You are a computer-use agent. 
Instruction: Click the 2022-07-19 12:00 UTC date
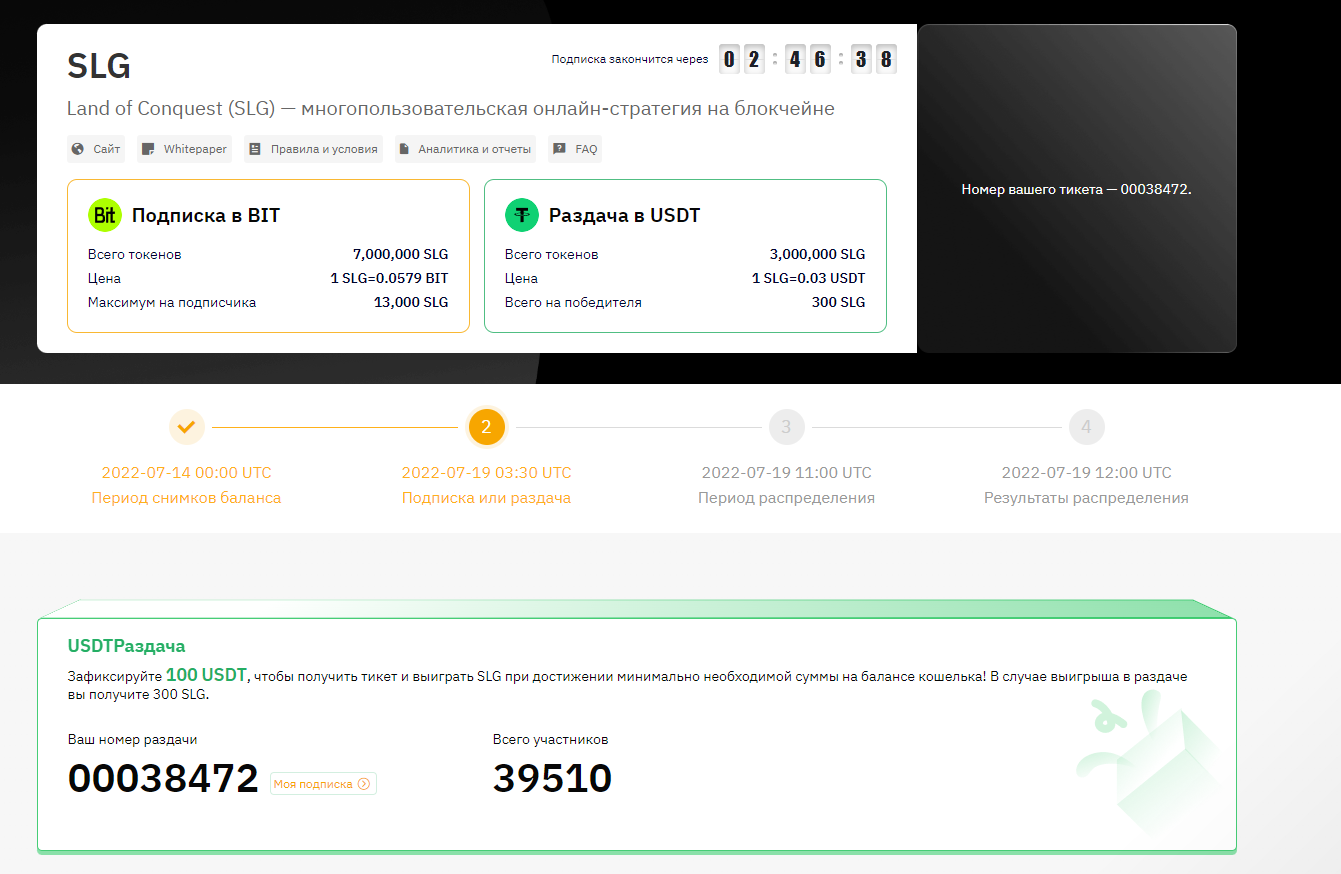[1087, 472]
